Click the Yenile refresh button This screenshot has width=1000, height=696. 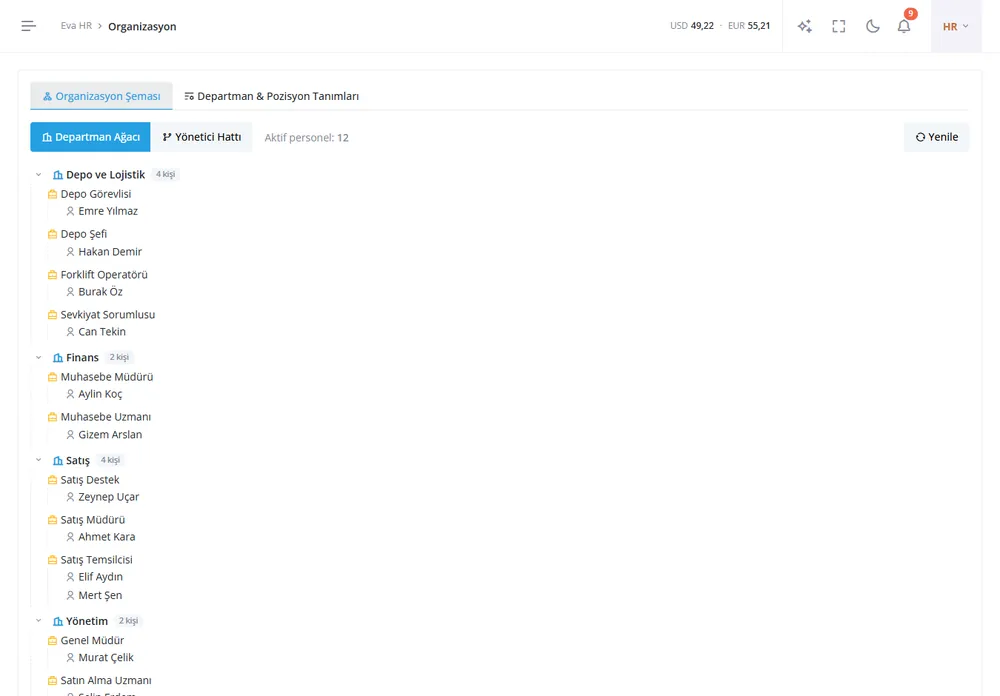(936, 137)
